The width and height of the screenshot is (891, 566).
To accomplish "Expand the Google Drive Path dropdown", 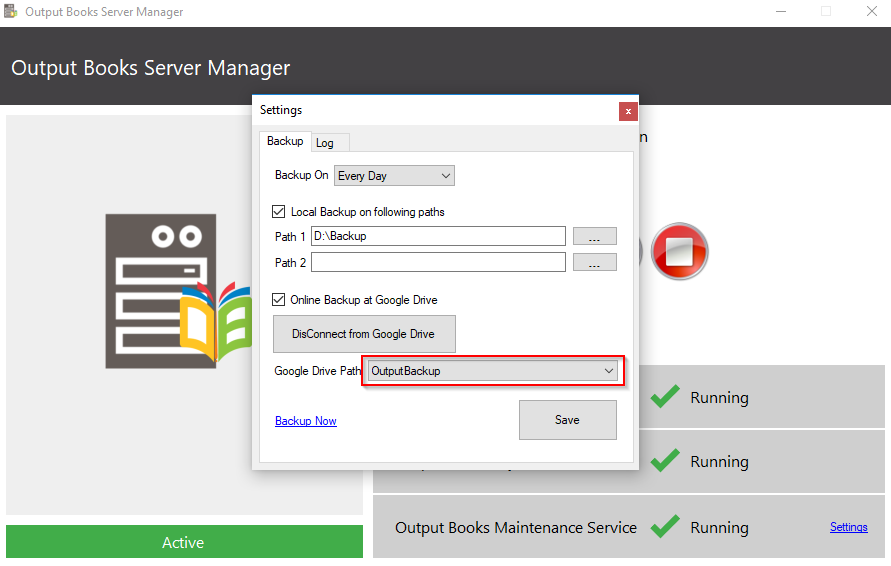I will [493, 371].
